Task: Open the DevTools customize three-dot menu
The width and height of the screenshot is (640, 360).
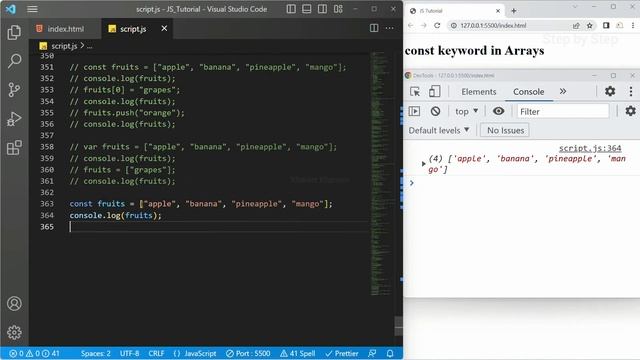Action: tap(631, 91)
